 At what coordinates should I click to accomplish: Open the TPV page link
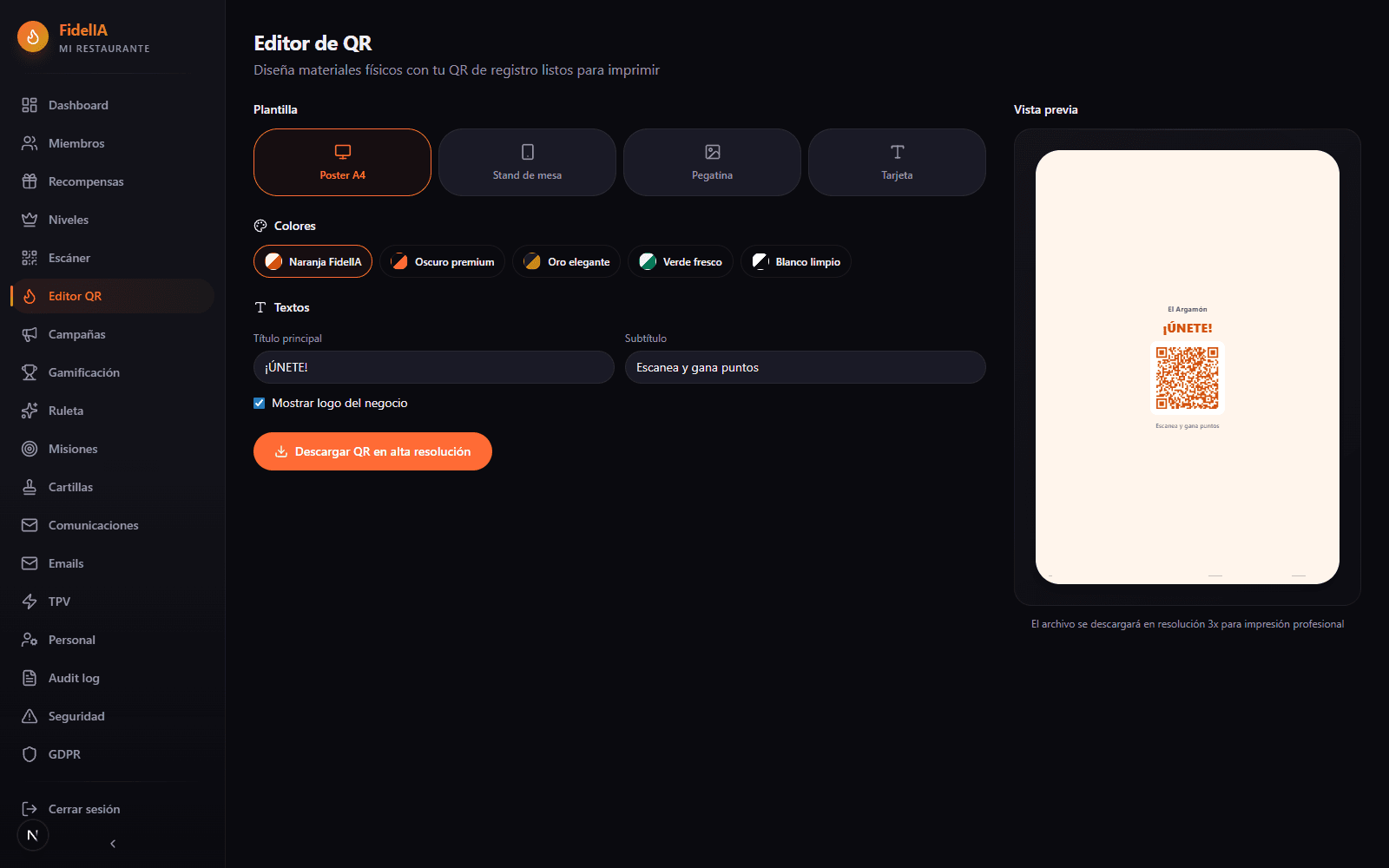coord(112,602)
